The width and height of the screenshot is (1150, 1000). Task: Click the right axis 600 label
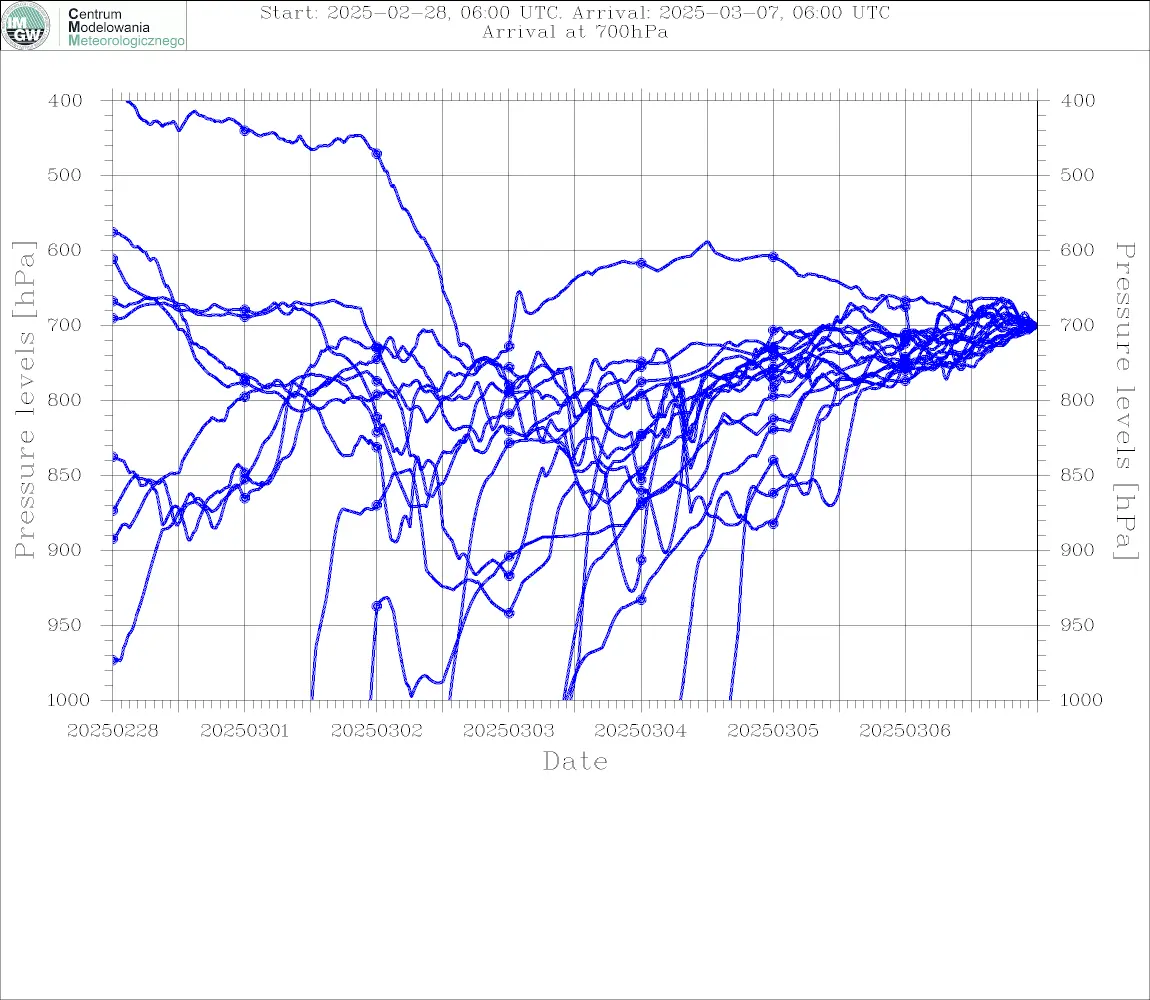(x=1078, y=250)
